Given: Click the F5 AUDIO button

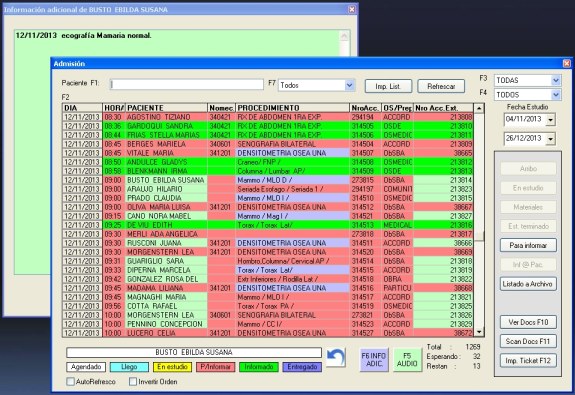Looking at the screenshot, I should pyautogui.click(x=407, y=360).
